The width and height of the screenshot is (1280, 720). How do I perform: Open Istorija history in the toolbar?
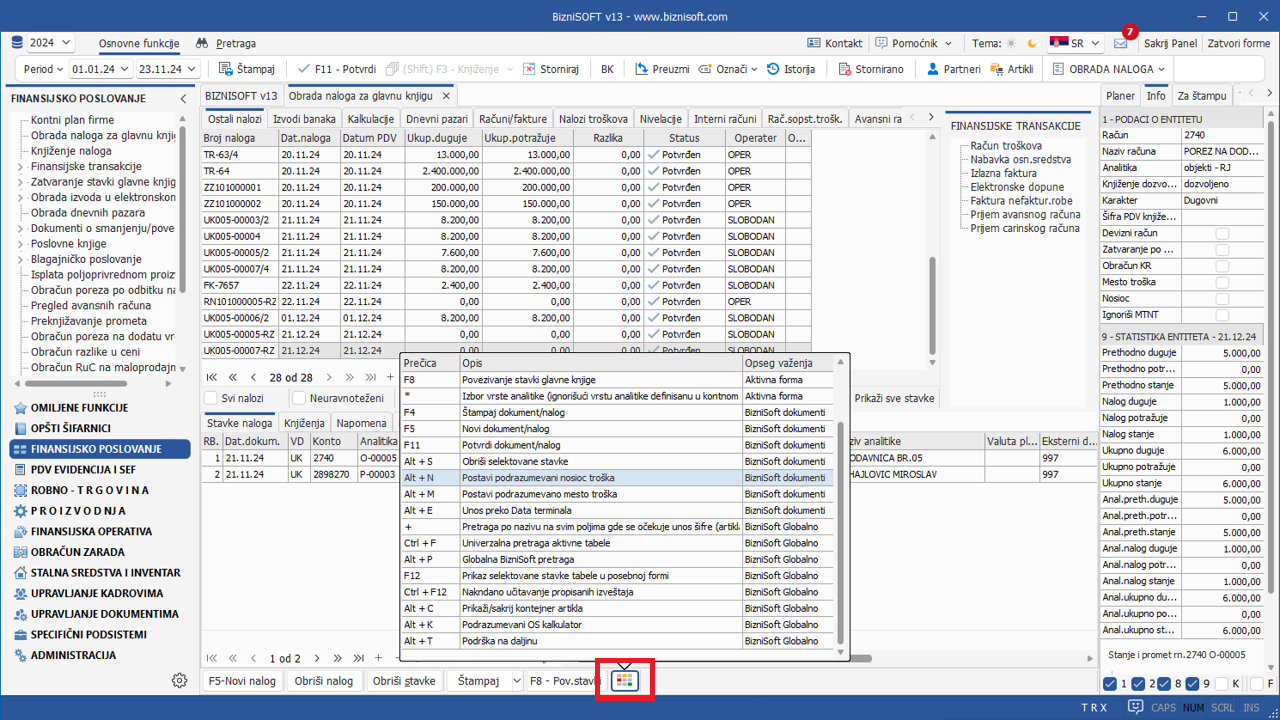(790, 69)
